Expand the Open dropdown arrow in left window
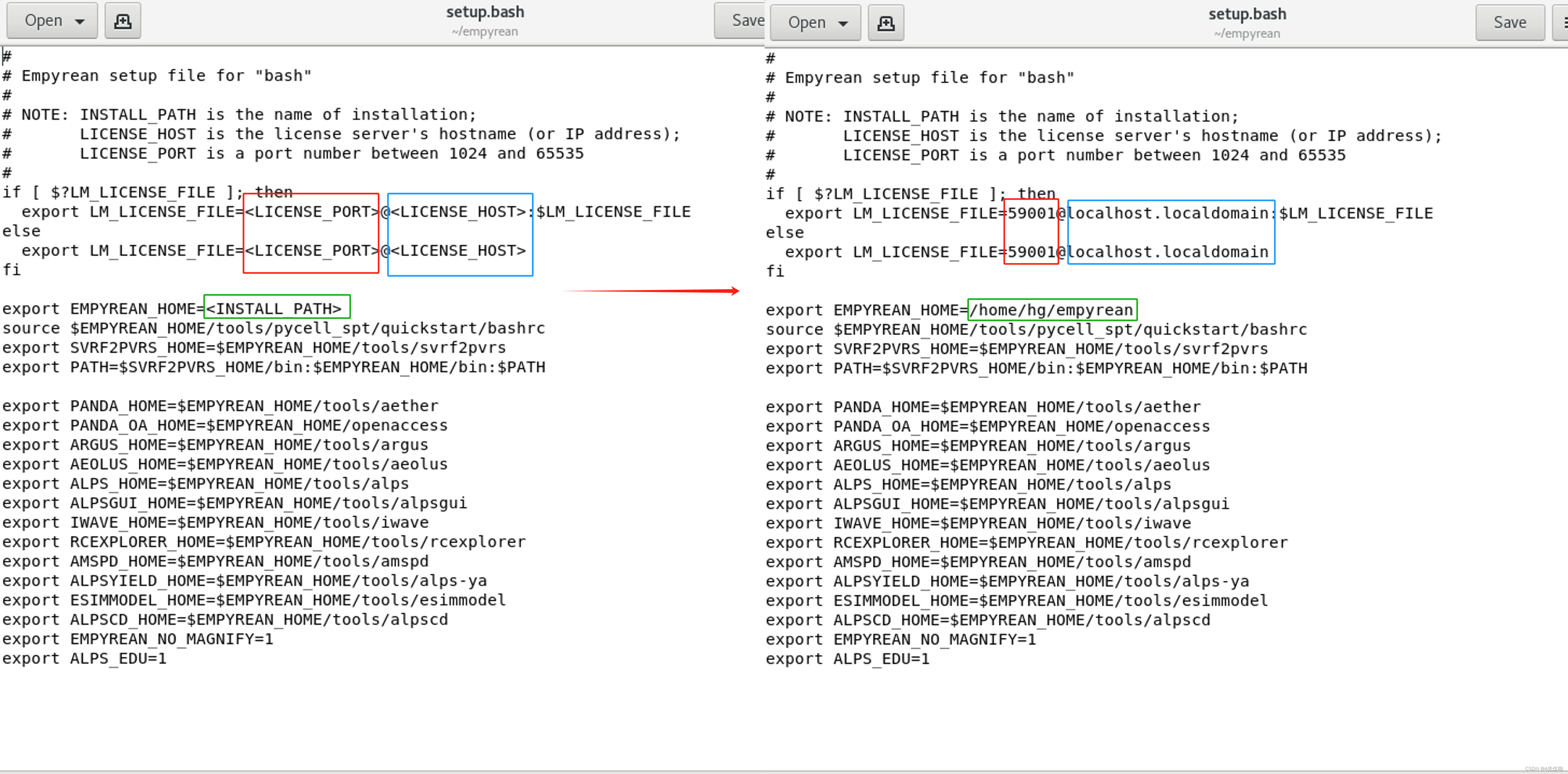Screen dimensions: 1568x774 point(80,21)
